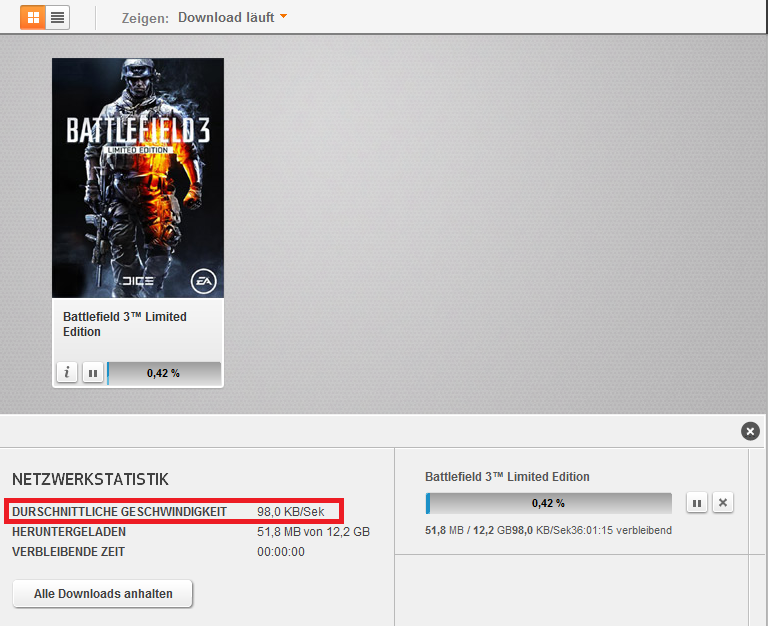Click the "NETZWERKSTATISTIK" heading

(x=91, y=479)
